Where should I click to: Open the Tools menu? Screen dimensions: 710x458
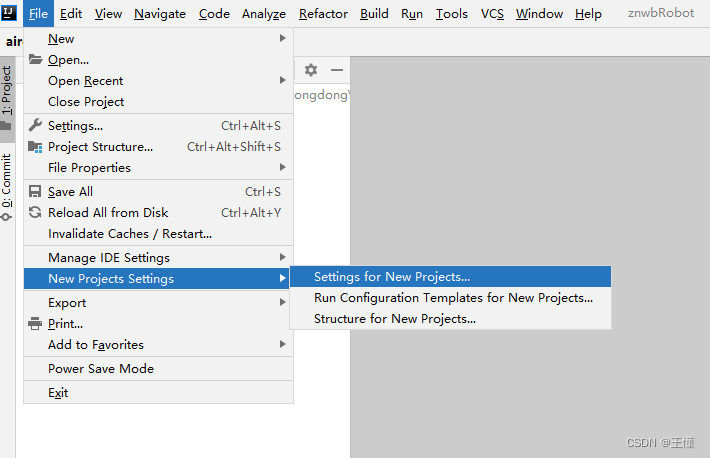click(x=452, y=14)
